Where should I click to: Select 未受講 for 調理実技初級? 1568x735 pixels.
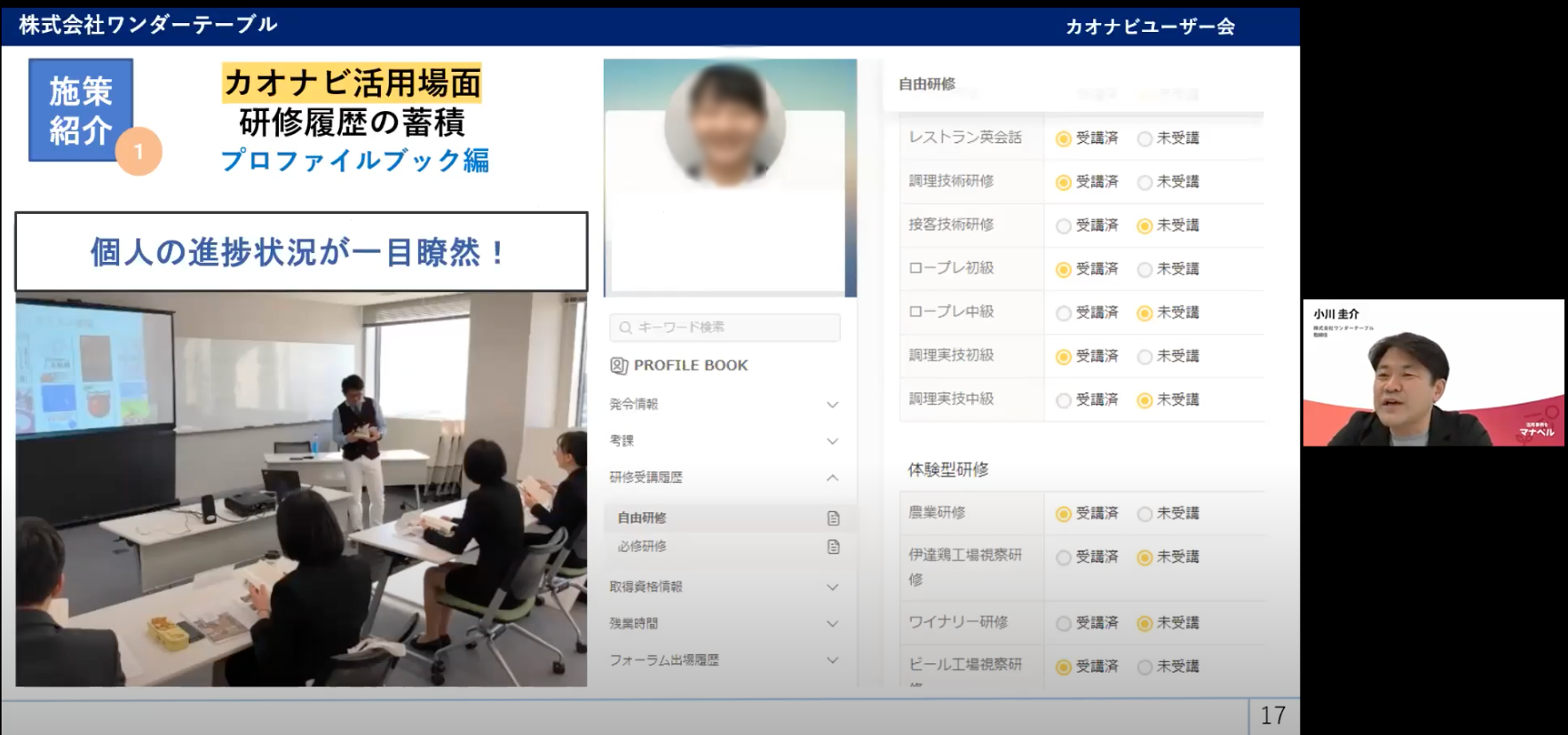tap(1144, 356)
